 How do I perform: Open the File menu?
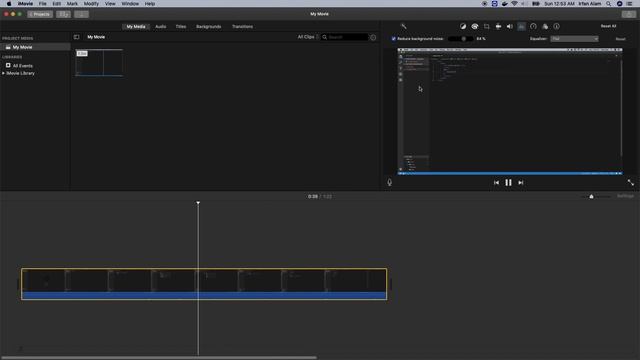coord(42,4)
